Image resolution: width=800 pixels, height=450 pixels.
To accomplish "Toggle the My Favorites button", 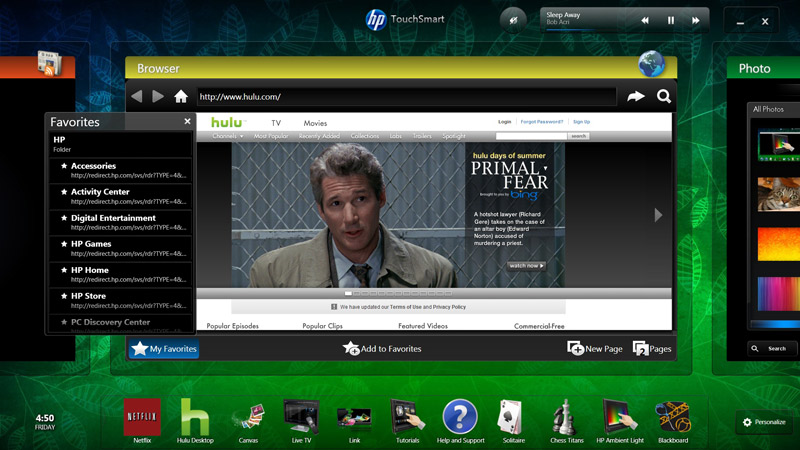I will point(164,348).
